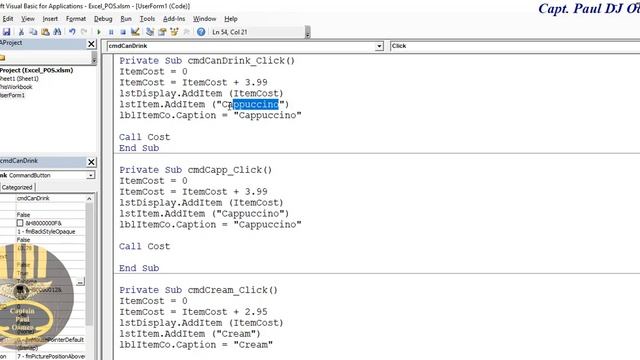Click the Click procedure dropdown box
This screenshot has height=360, width=640.
[515, 46]
